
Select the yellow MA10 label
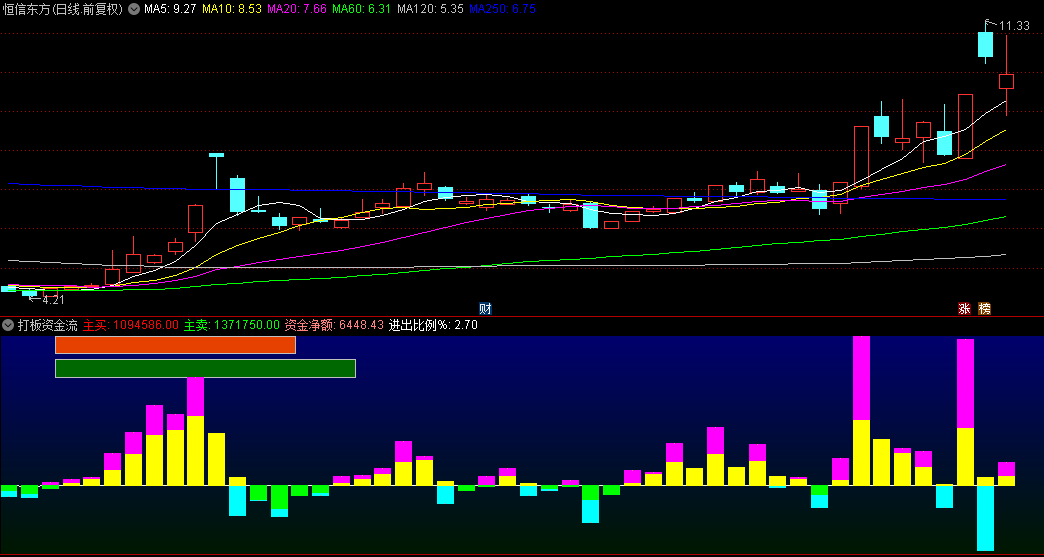(232, 9)
